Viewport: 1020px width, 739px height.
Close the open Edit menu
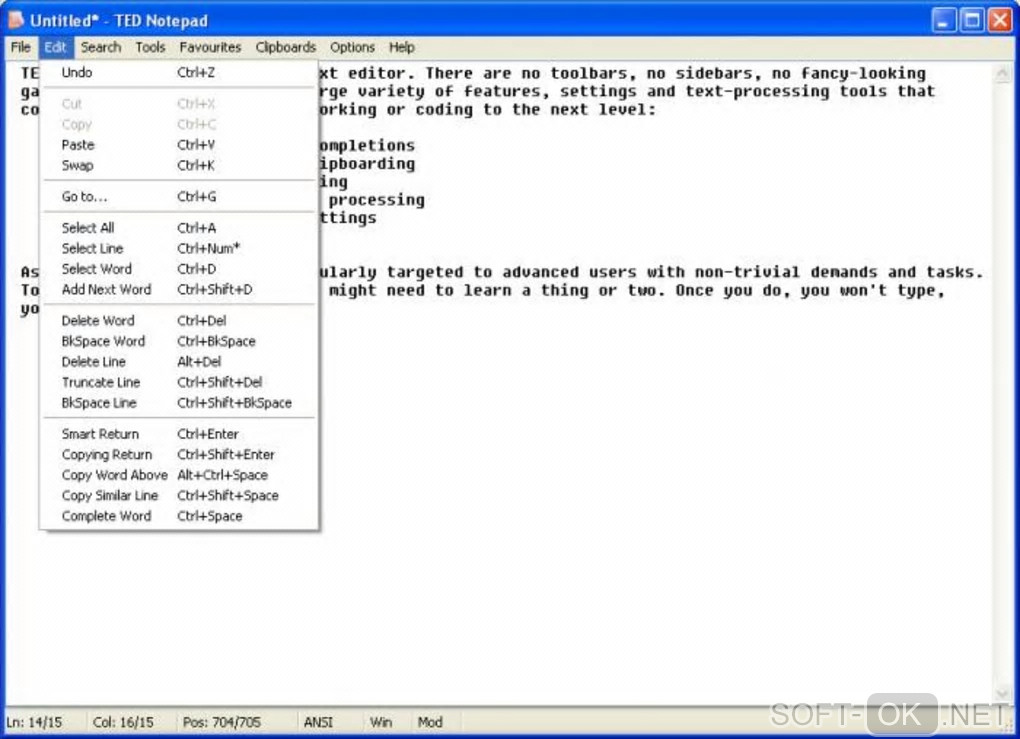pos(56,47)
